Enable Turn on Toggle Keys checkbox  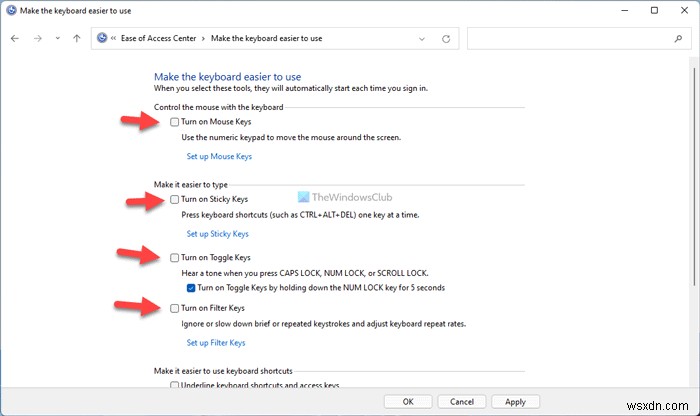tap(174, 258)
